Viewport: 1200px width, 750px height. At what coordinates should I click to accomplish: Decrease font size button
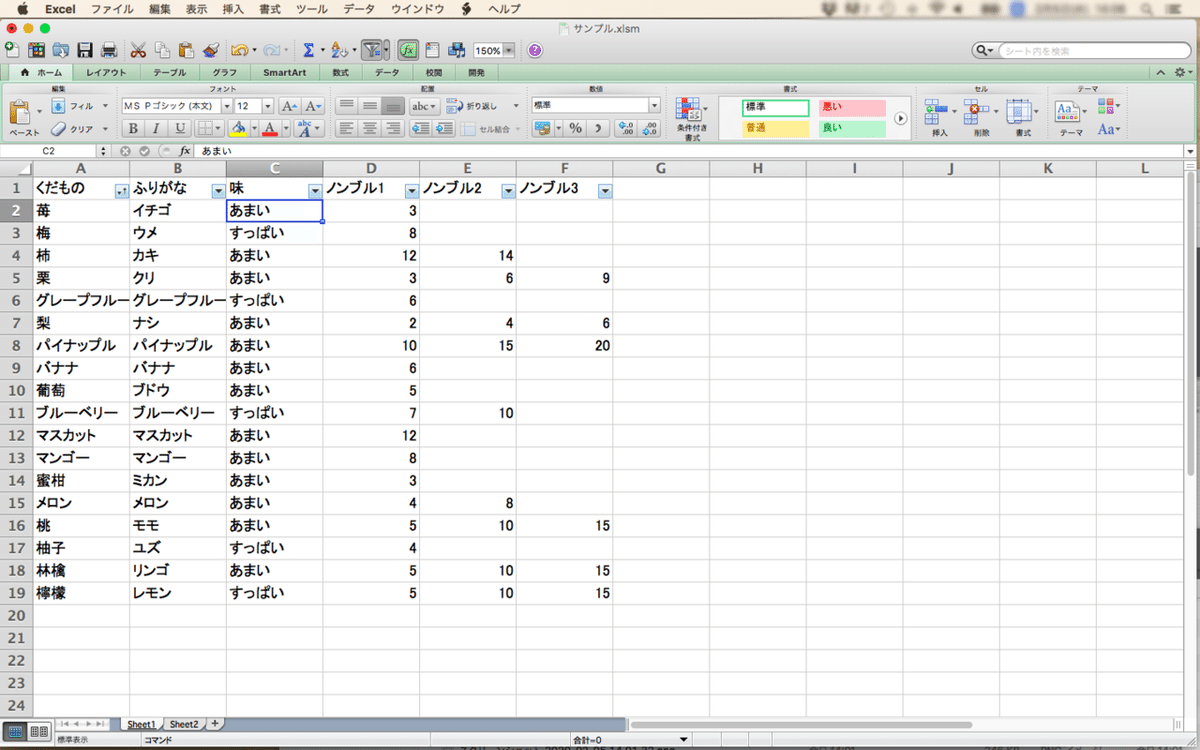click(313, 106)
